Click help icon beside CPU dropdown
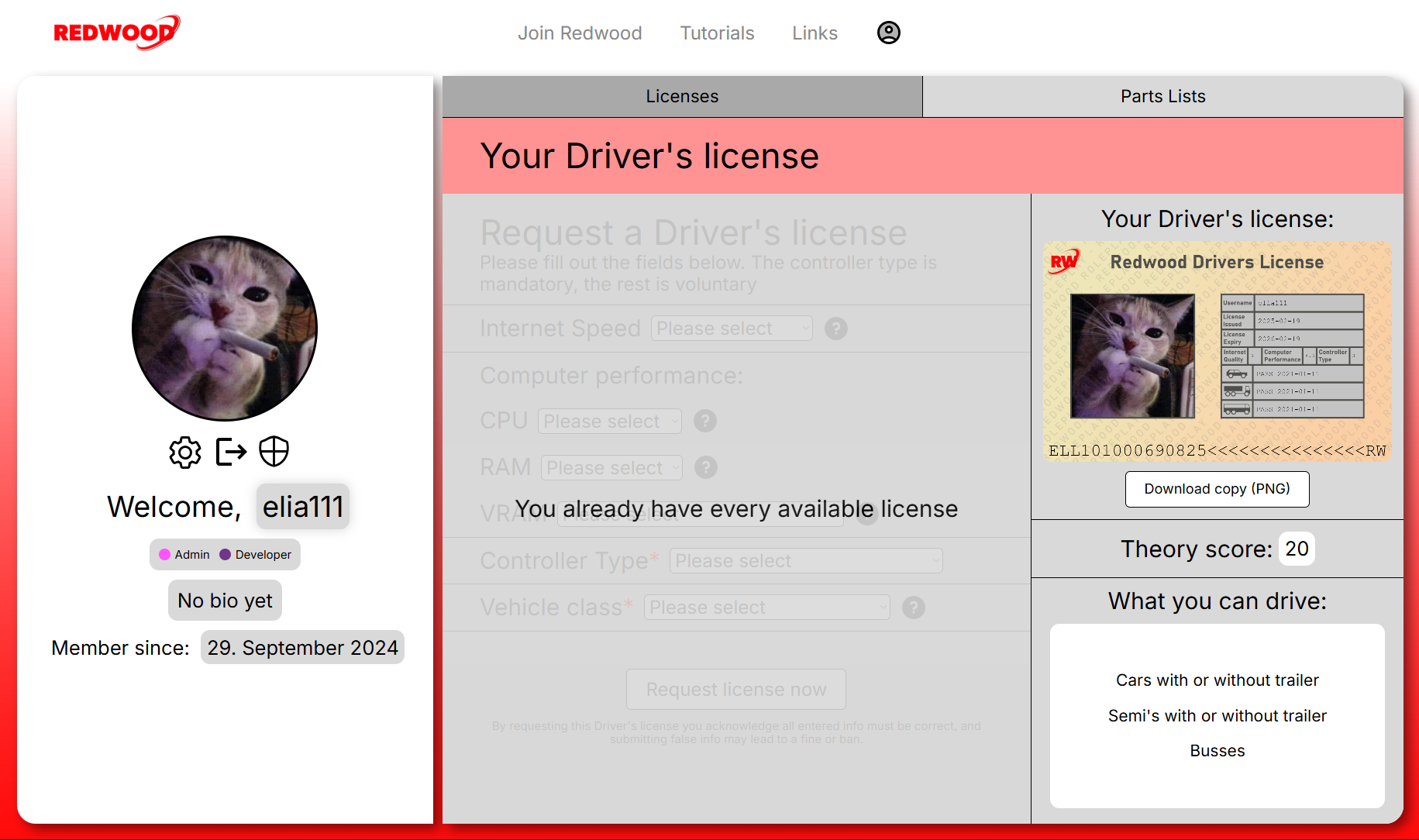The height and width of the screenshot is (840, 1419). [704, 421]
